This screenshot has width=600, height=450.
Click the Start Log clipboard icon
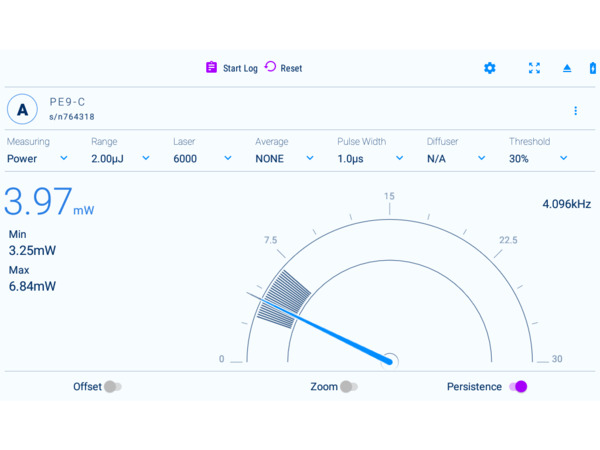(211, 68)
